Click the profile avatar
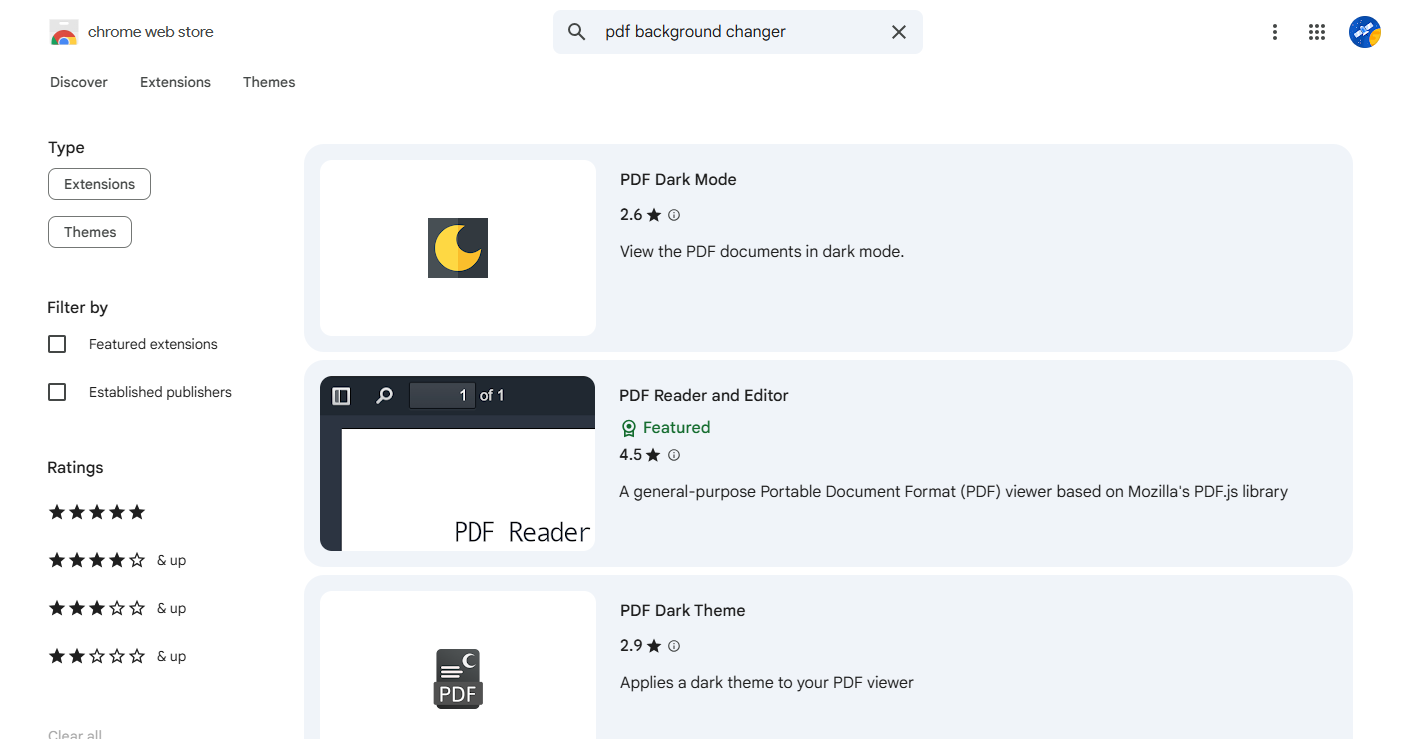This screenshot has width=1401, height=739. coord(1365,31)
